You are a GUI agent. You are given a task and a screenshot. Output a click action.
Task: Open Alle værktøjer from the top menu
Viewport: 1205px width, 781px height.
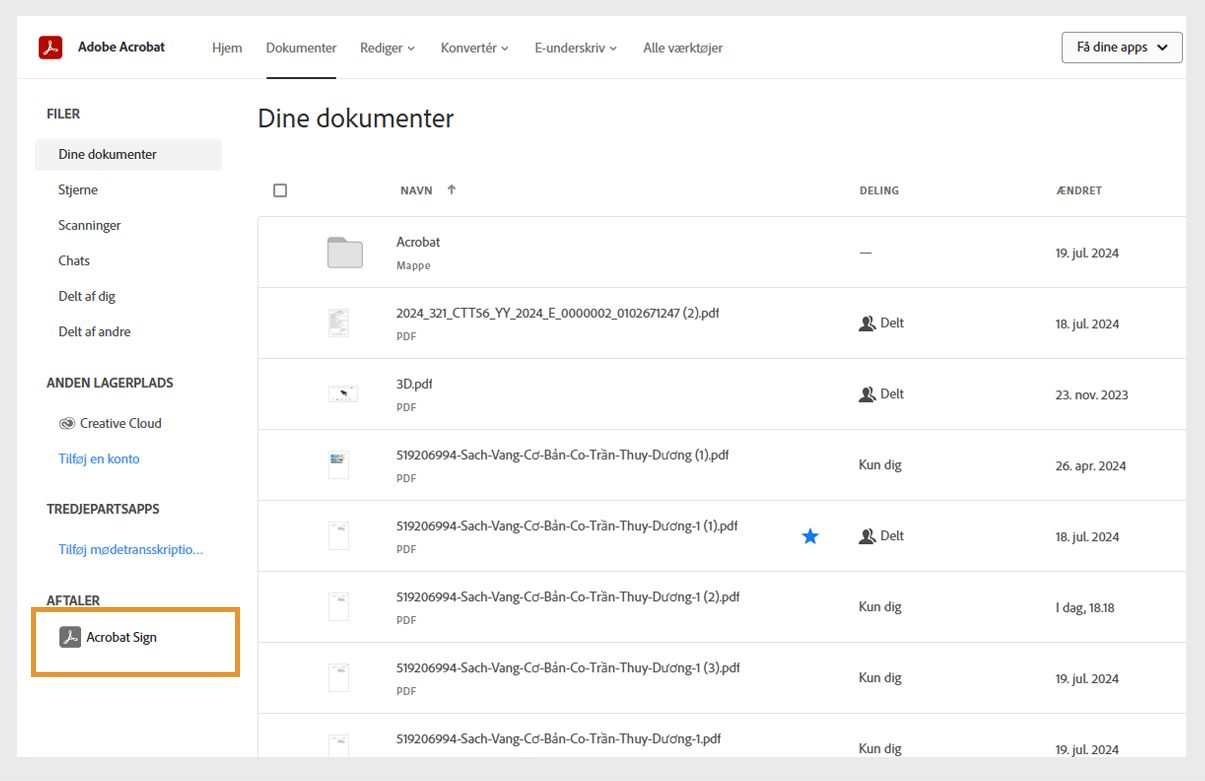[x=682, y=47]
